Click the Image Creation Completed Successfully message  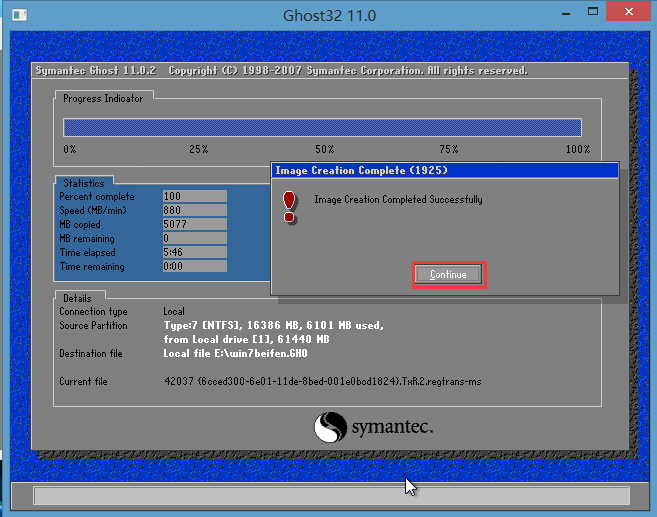tap(398, 199)
